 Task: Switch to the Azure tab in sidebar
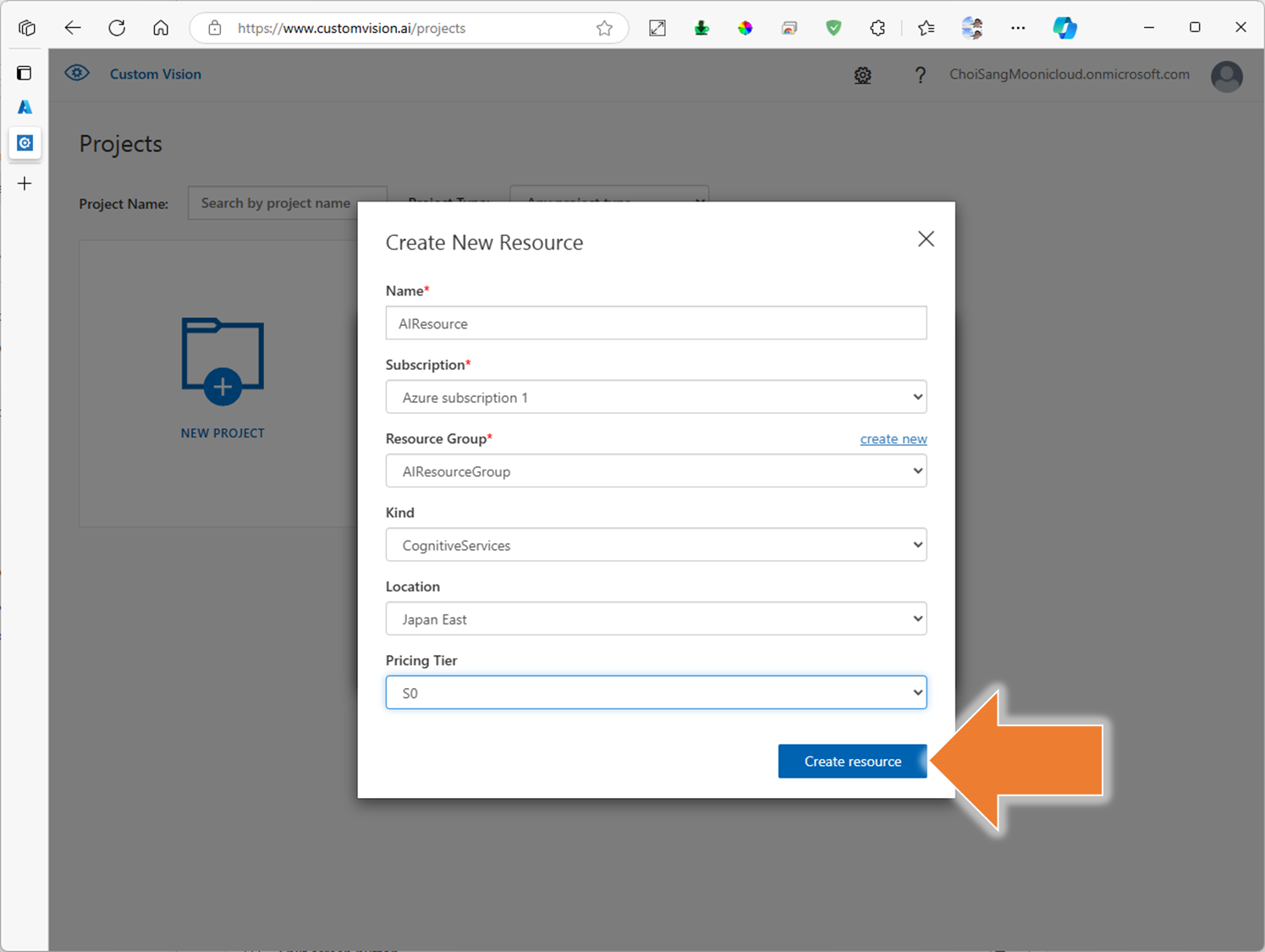(25, 107)
